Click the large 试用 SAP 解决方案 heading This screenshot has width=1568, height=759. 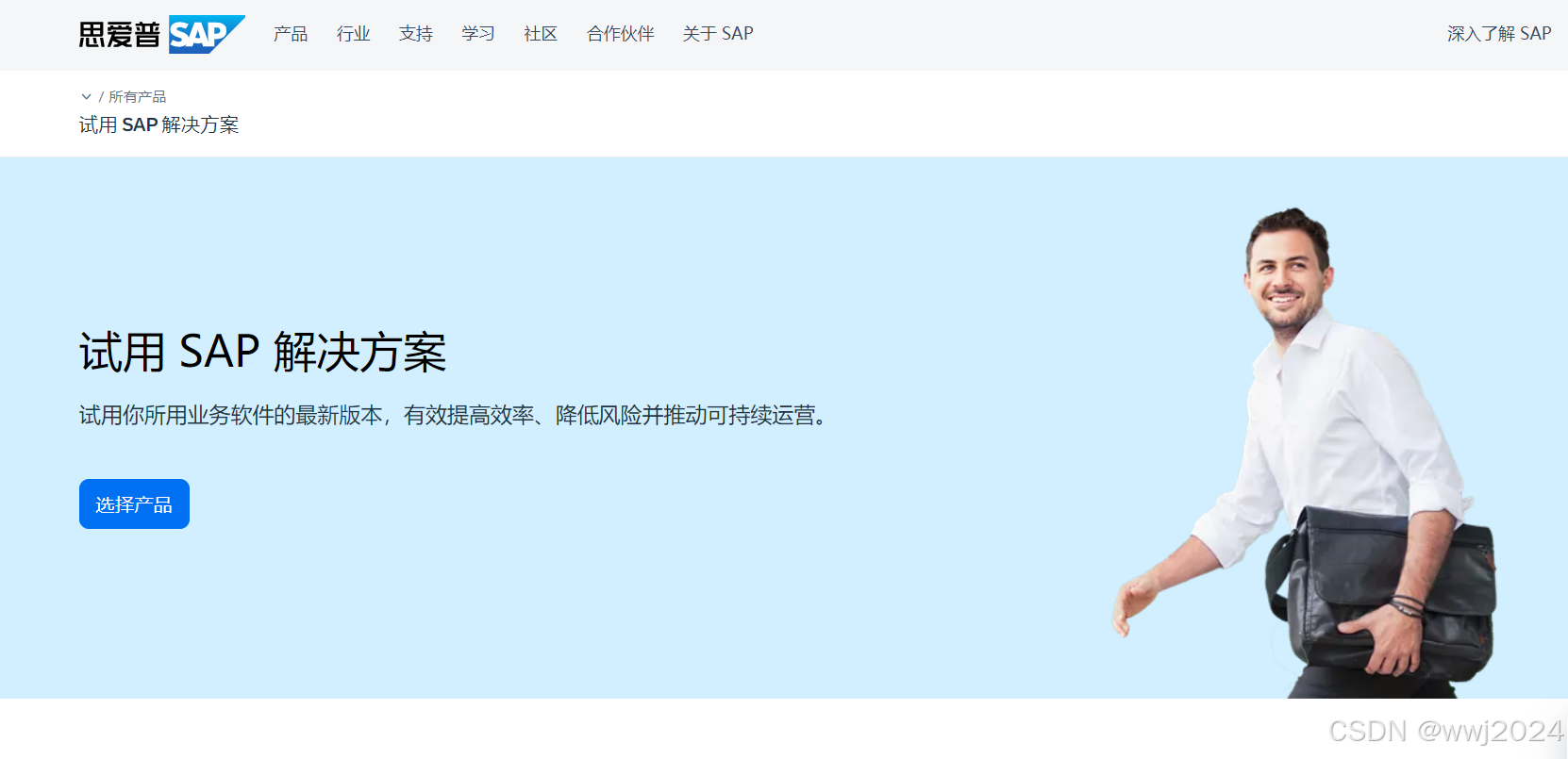coord(263,353)
